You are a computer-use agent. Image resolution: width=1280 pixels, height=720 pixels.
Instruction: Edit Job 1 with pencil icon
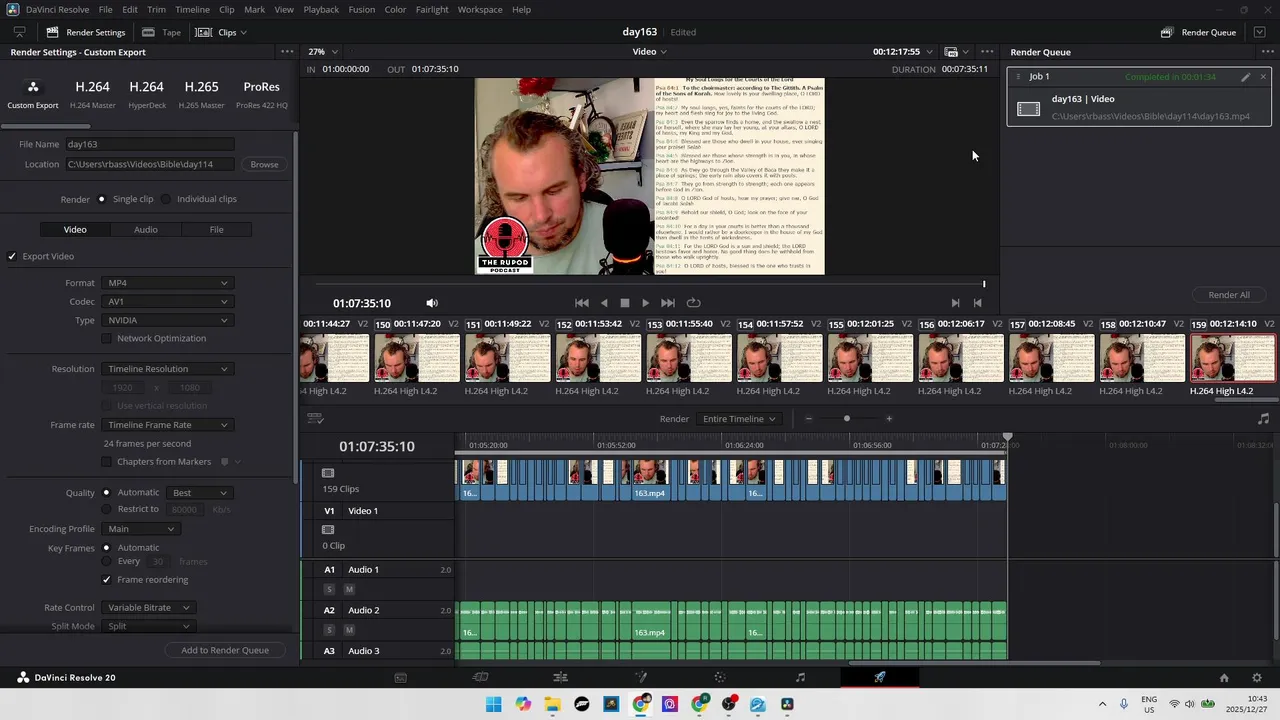click(x=1246, y=77)
